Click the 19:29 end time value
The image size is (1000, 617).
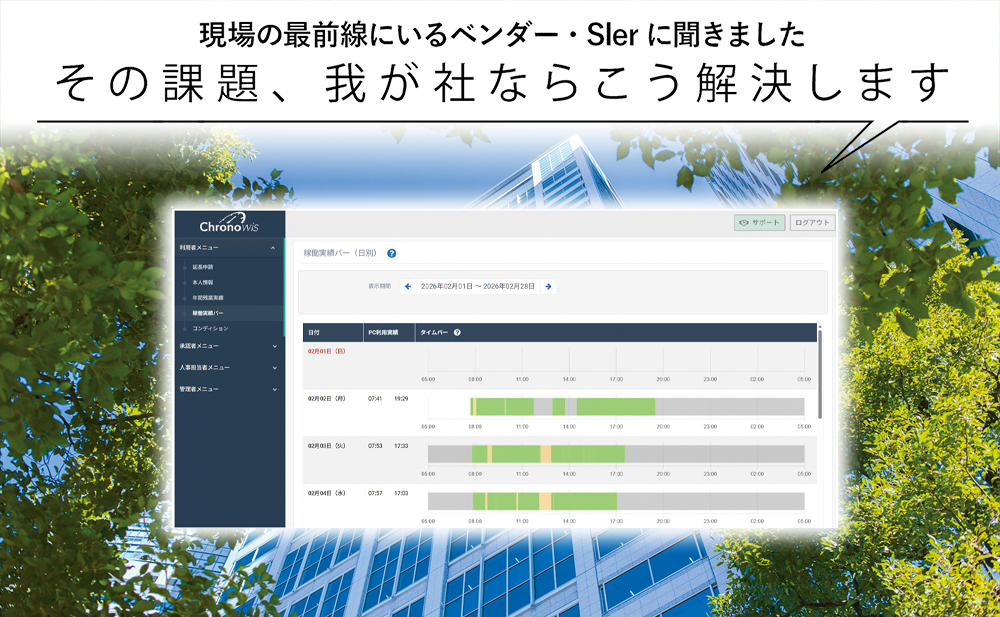click(x=401, y=399)
